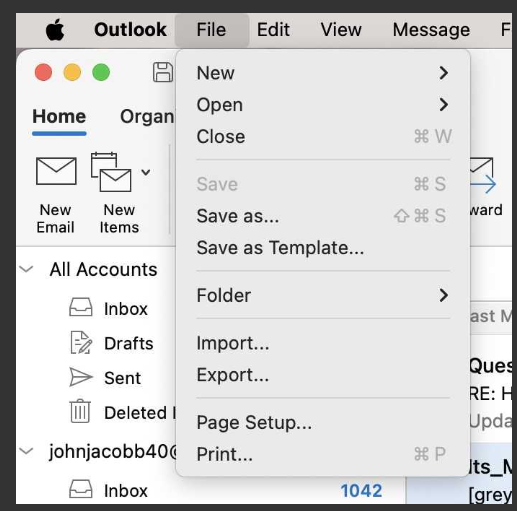Click the Save floppy disk icon

click(163, 72)
